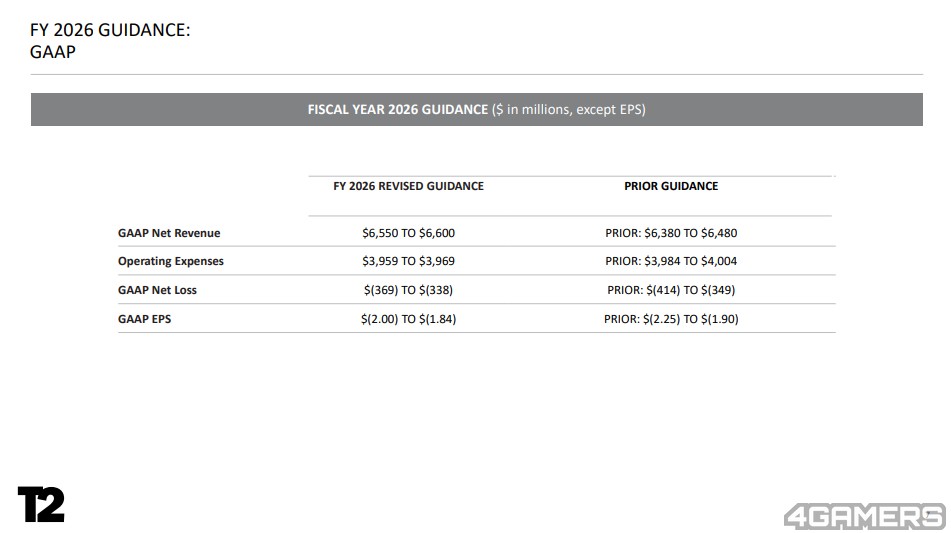Image resolution: width=951 pixels, height=533 pixels.
Task: Click the FY 2026 GUIDANCE: GAAP title
Action: tap(110, 31)
